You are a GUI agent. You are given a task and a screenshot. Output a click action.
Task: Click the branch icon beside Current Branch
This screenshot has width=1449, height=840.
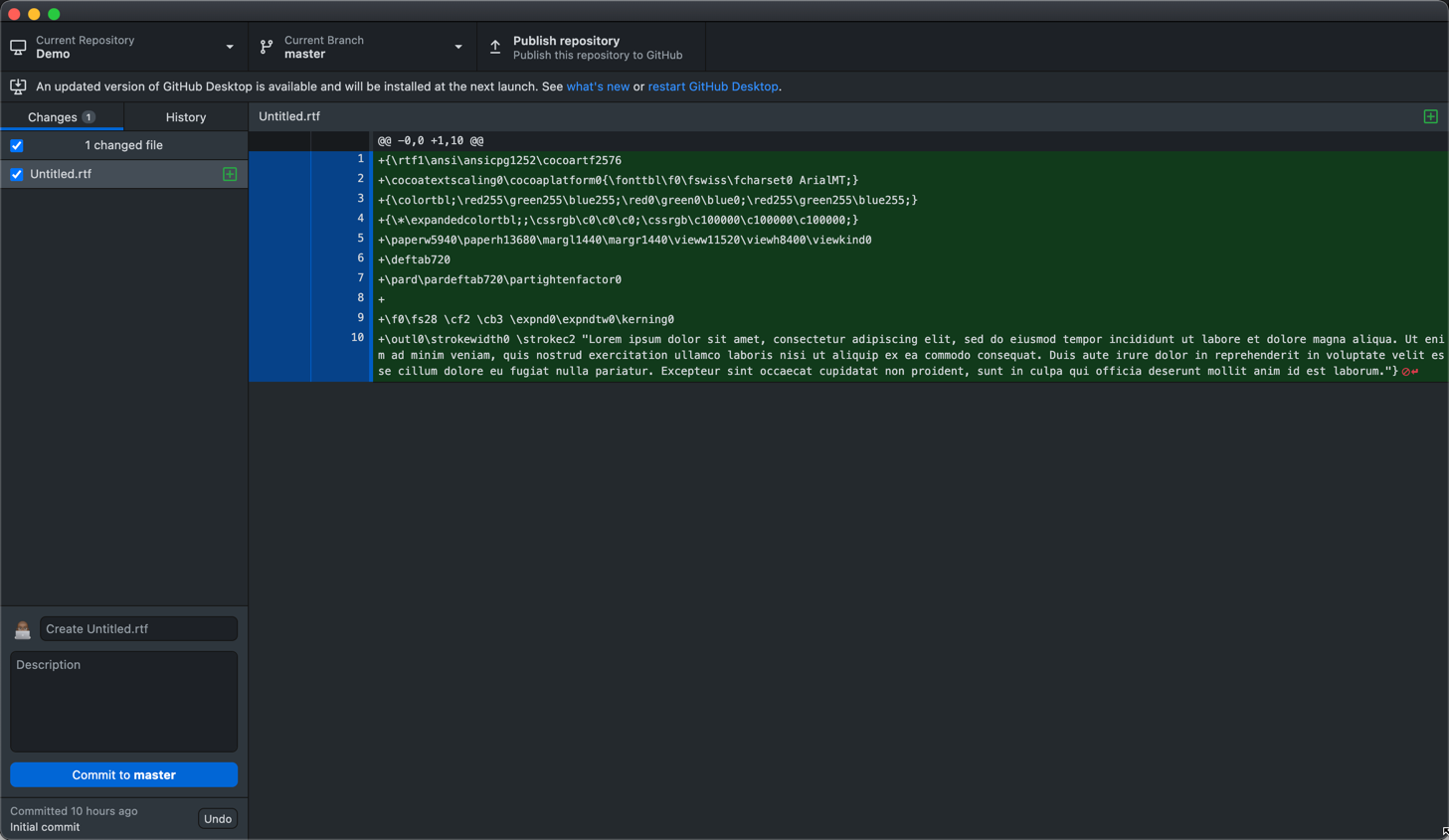click(267, 47)
